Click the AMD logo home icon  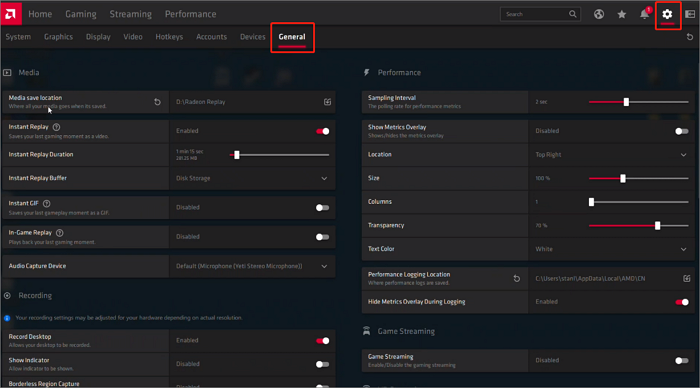11,13
